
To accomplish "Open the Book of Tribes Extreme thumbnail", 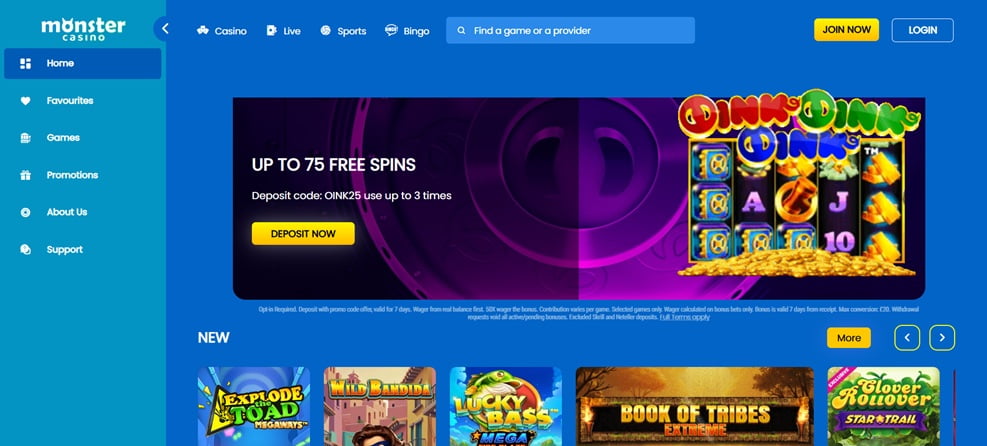I will pyautogui.click(x=695, y=406).
